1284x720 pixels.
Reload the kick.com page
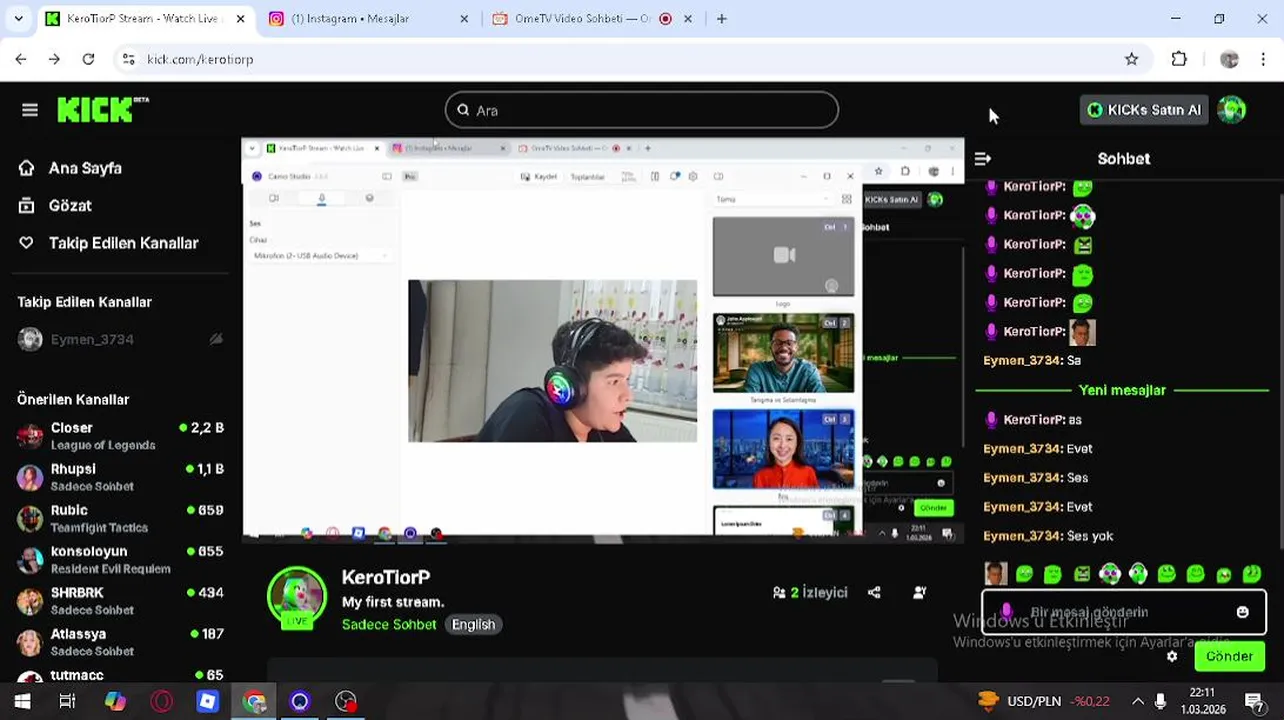88,59
